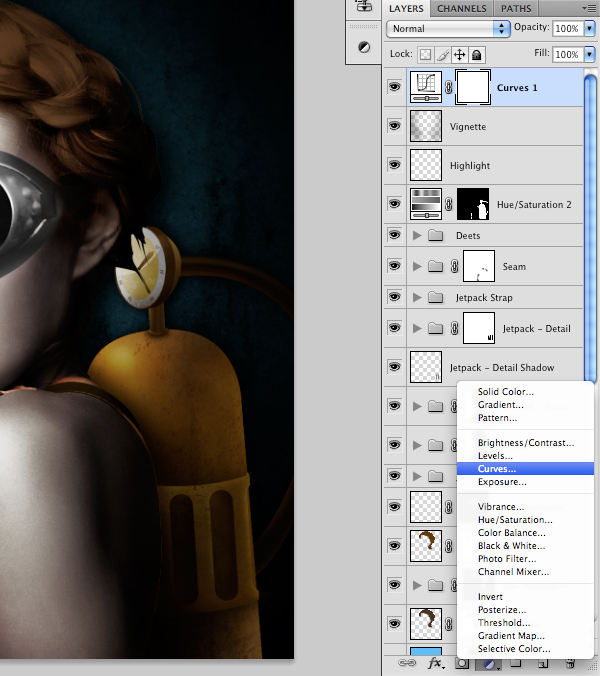Hide the Vignette layer

394,125
